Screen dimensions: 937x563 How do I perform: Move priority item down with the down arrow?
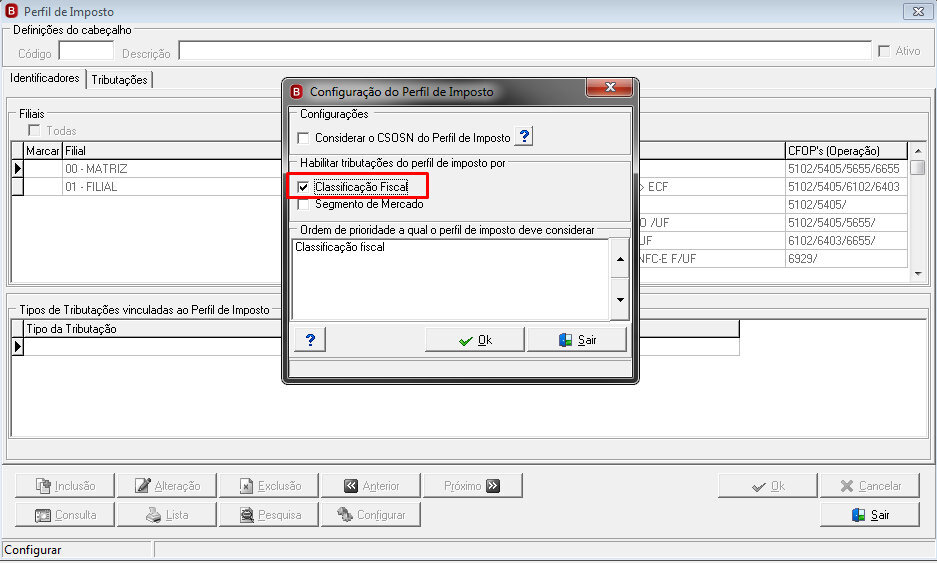click(x=620, y=299)
